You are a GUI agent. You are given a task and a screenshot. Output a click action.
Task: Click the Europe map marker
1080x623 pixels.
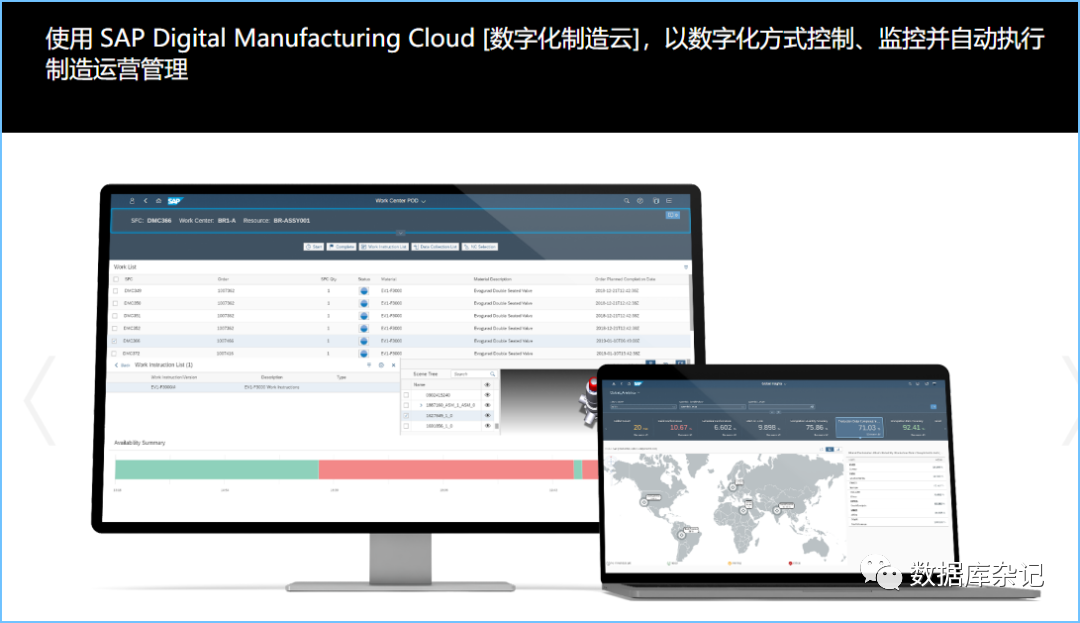click(732, 487)
